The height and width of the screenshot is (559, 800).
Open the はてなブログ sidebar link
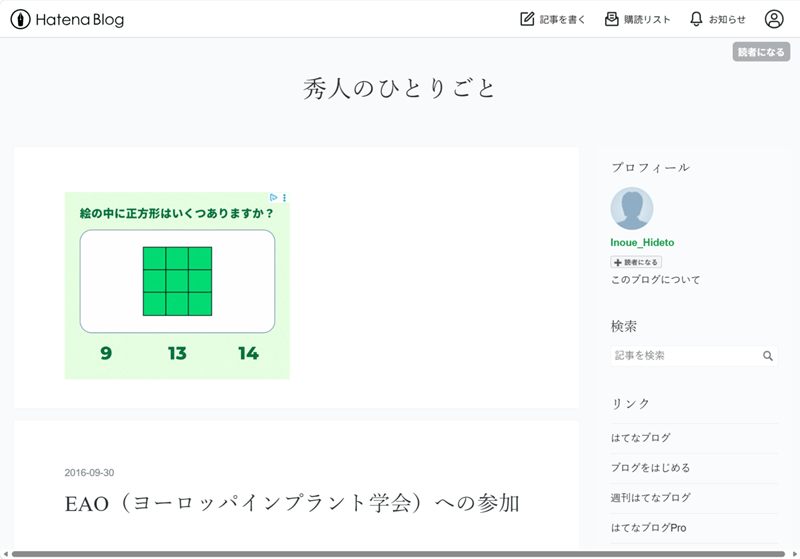pyautogui.click(x=641, y=438)
